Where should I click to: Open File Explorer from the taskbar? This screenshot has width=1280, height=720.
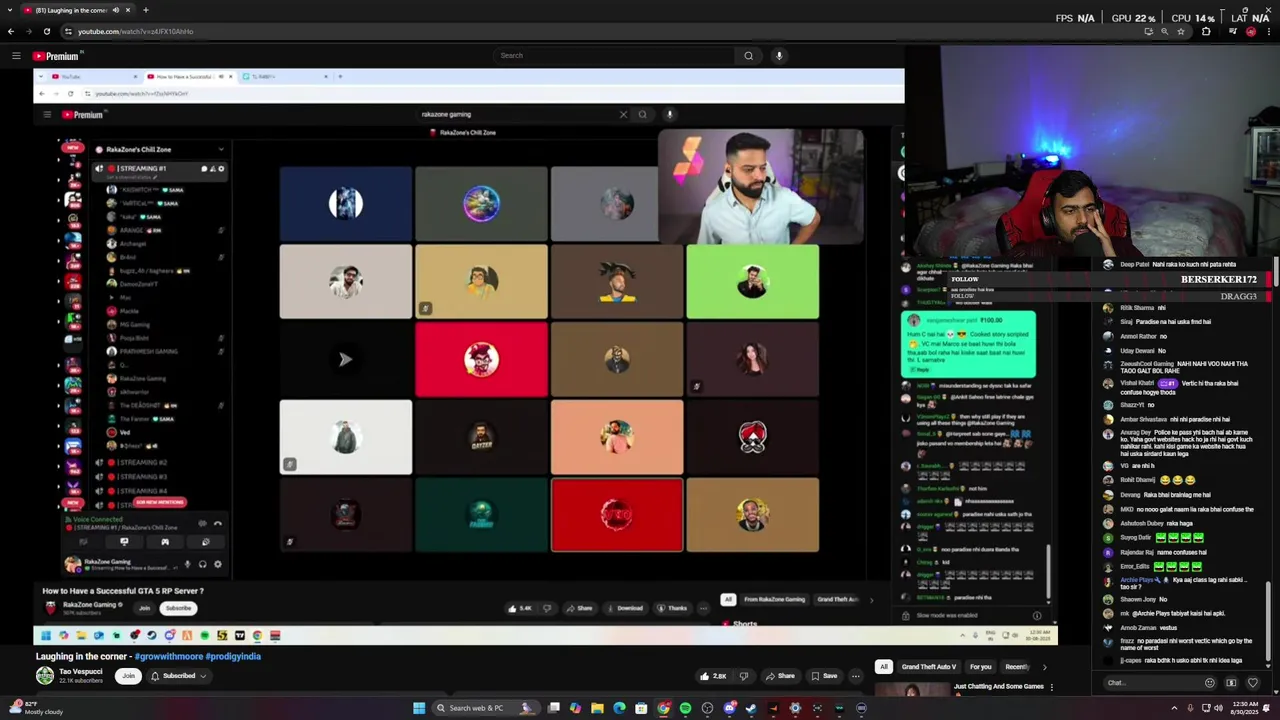tap(597, 709)
